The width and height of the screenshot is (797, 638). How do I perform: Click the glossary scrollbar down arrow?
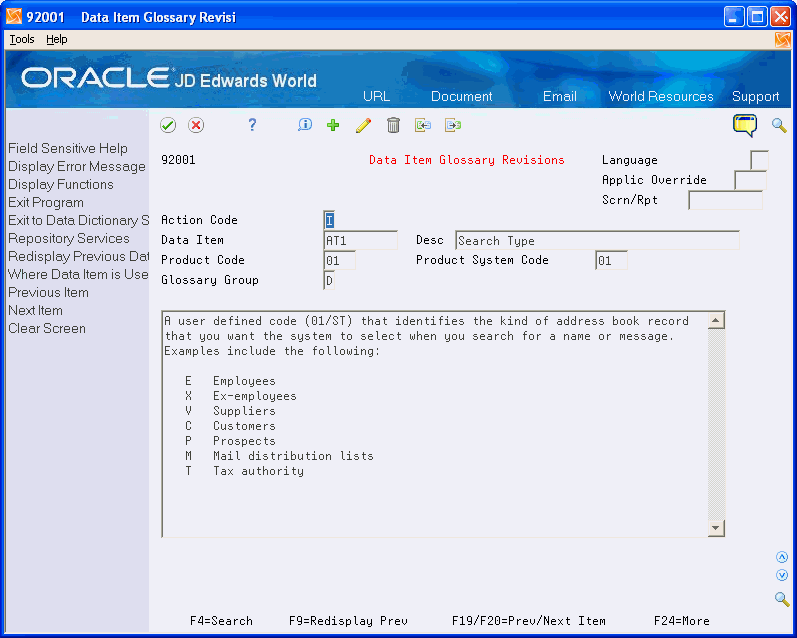(x=716, y=528)
